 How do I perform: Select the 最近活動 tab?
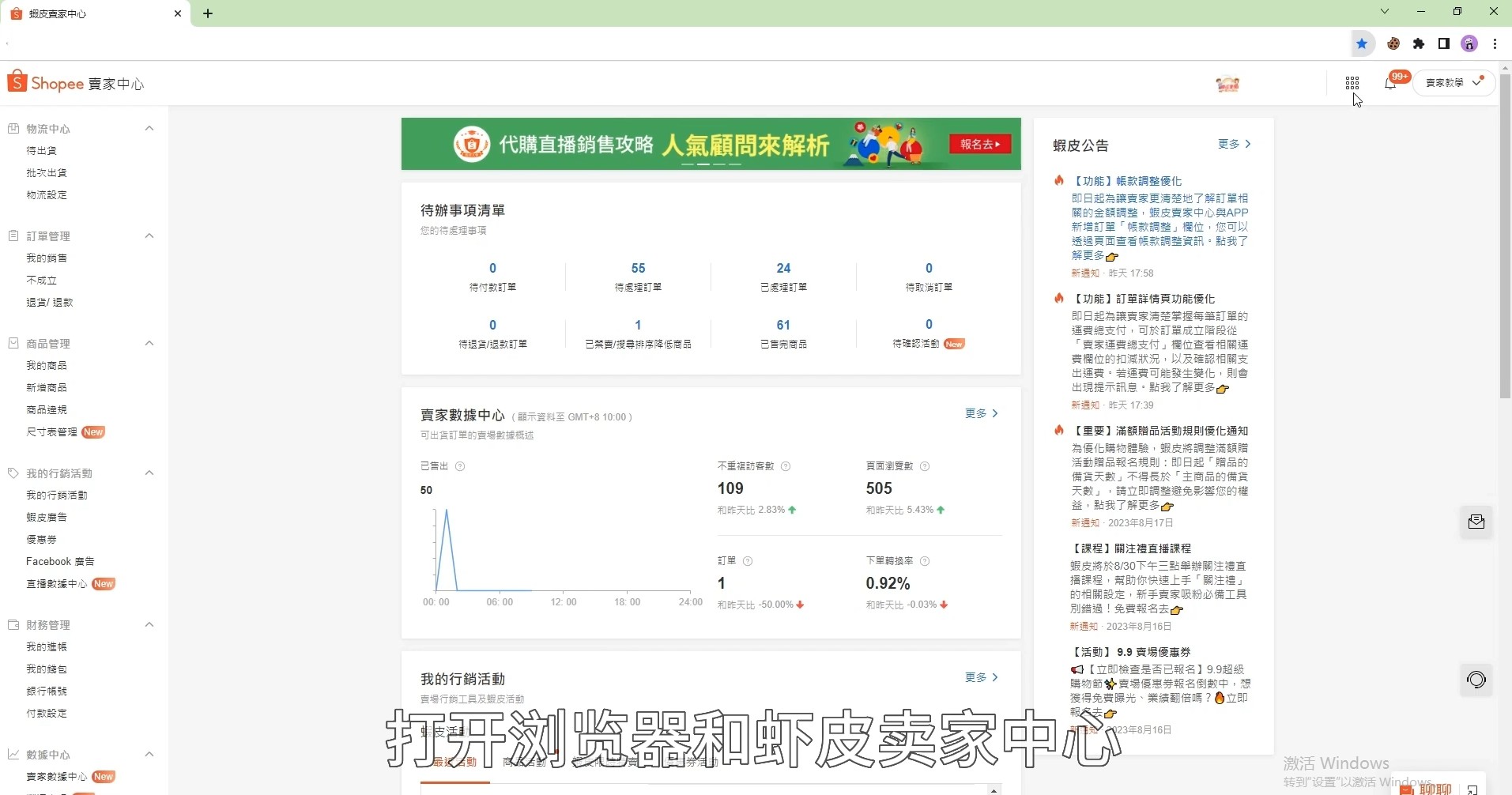click(x=454, y=763)
